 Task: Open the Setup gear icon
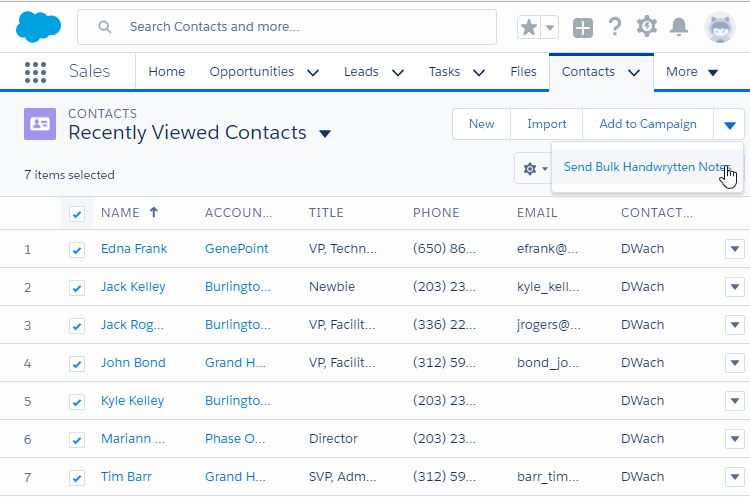647,27
